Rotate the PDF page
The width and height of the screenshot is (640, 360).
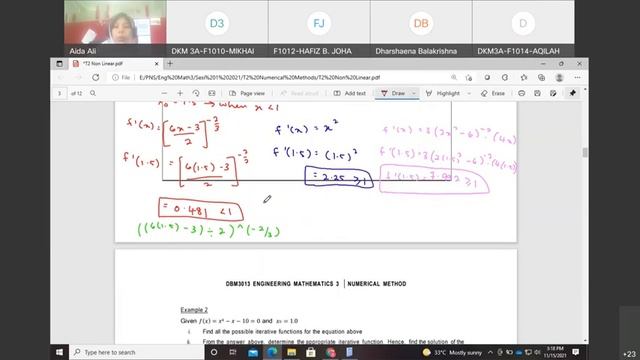196,93
